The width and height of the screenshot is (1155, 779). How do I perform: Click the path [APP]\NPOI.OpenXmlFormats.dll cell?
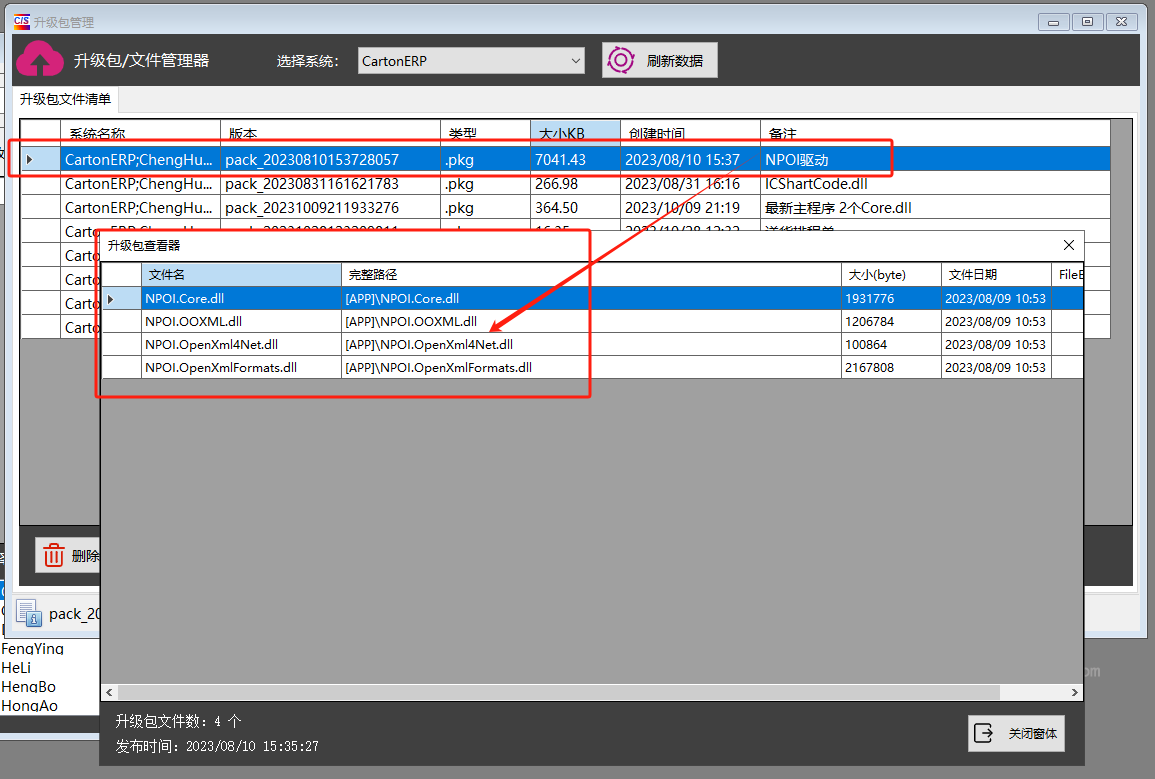tap(591, 367)
